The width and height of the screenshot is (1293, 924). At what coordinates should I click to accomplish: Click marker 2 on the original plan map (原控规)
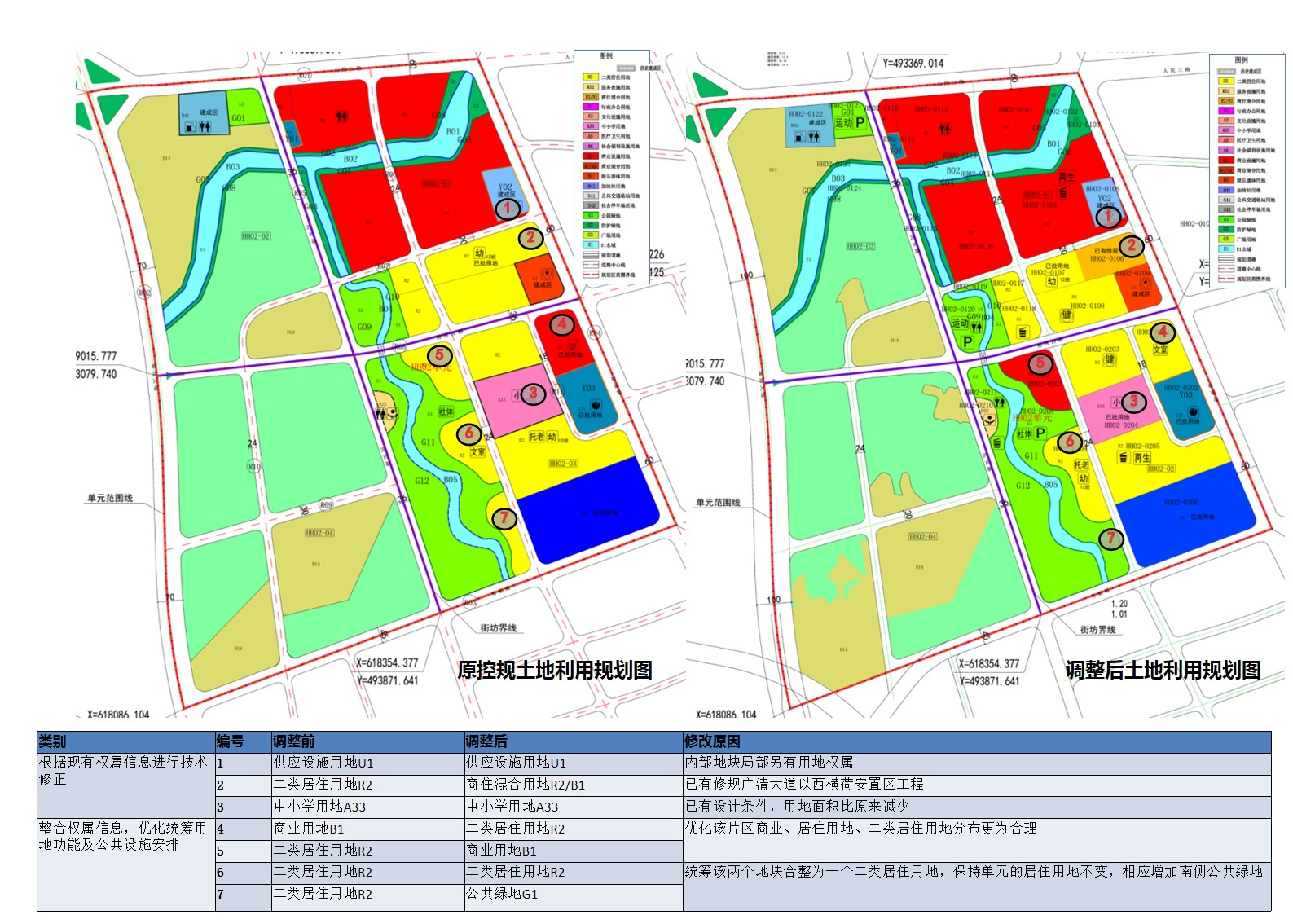coord(531,238)
